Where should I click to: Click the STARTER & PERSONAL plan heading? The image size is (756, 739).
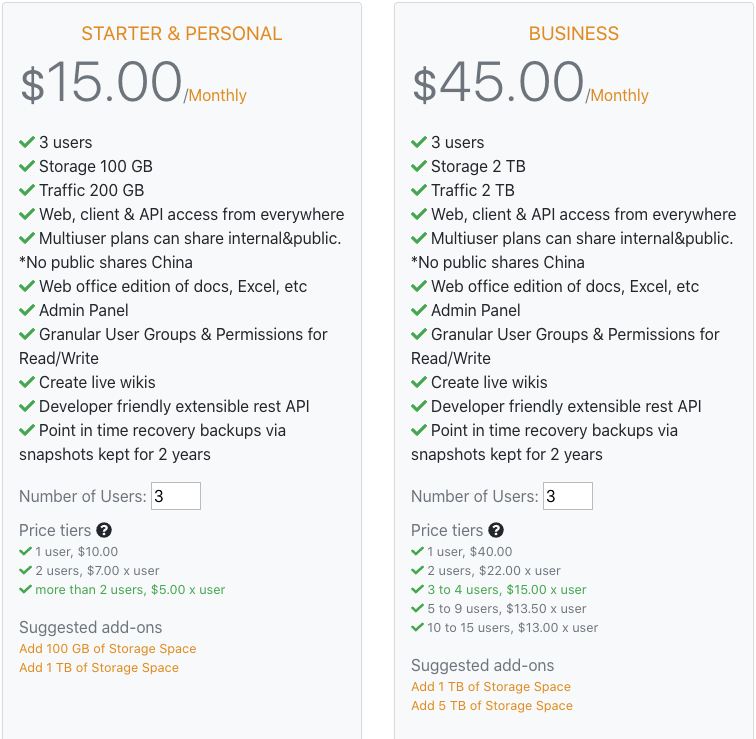[182, 34]
